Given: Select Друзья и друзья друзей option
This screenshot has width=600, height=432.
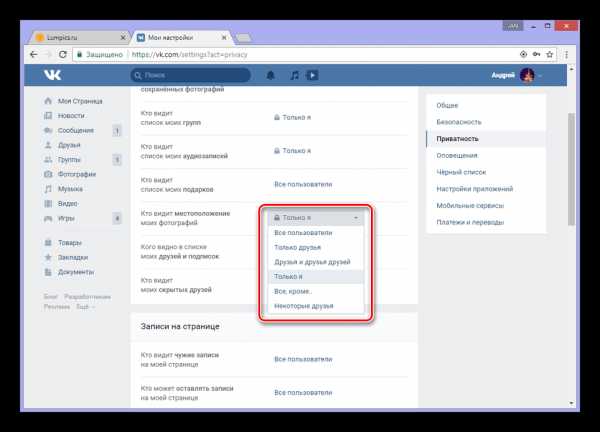Looking at the screenshot, I should click(x=316, y=262).
